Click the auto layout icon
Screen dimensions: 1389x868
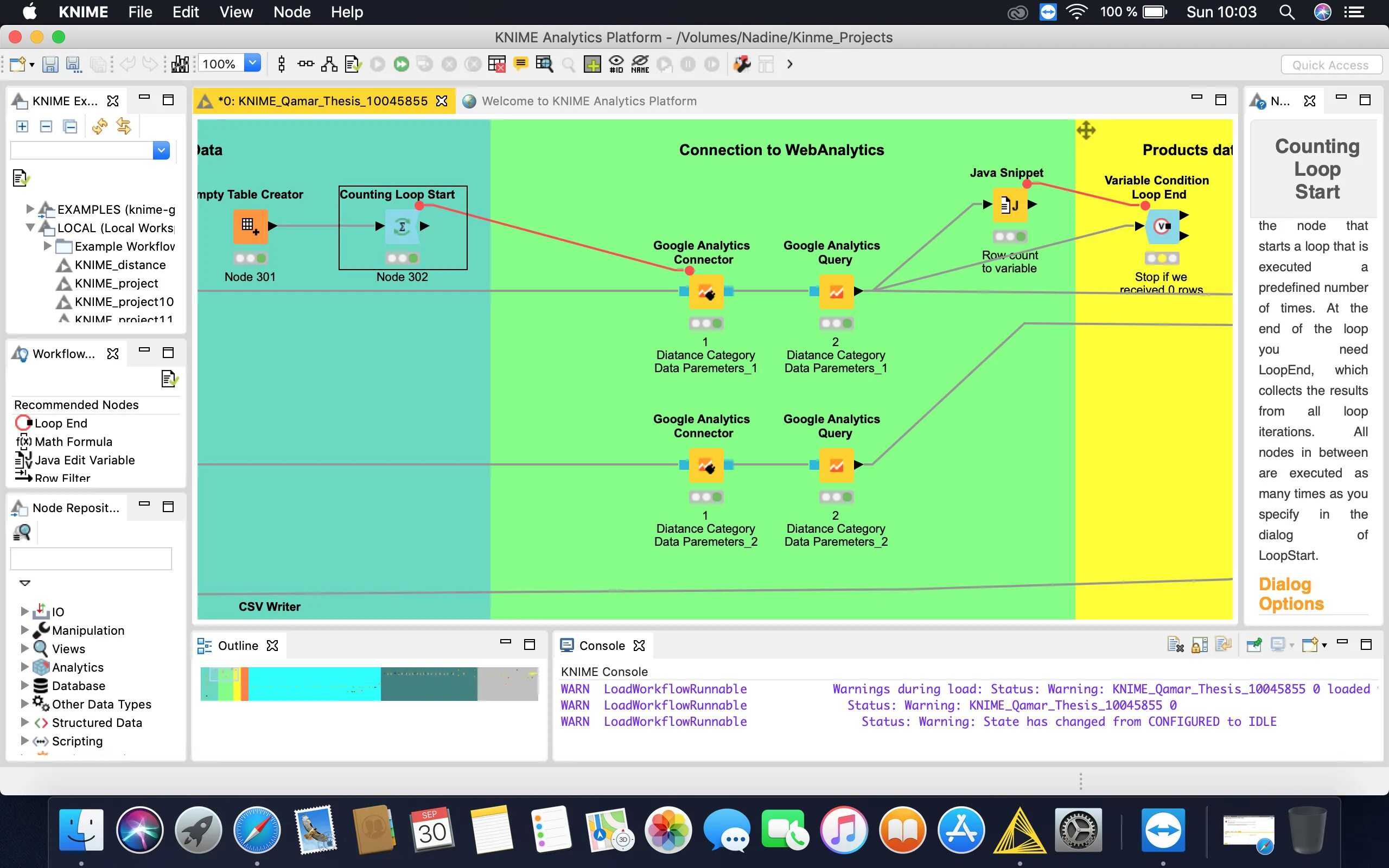click(329, 65)
